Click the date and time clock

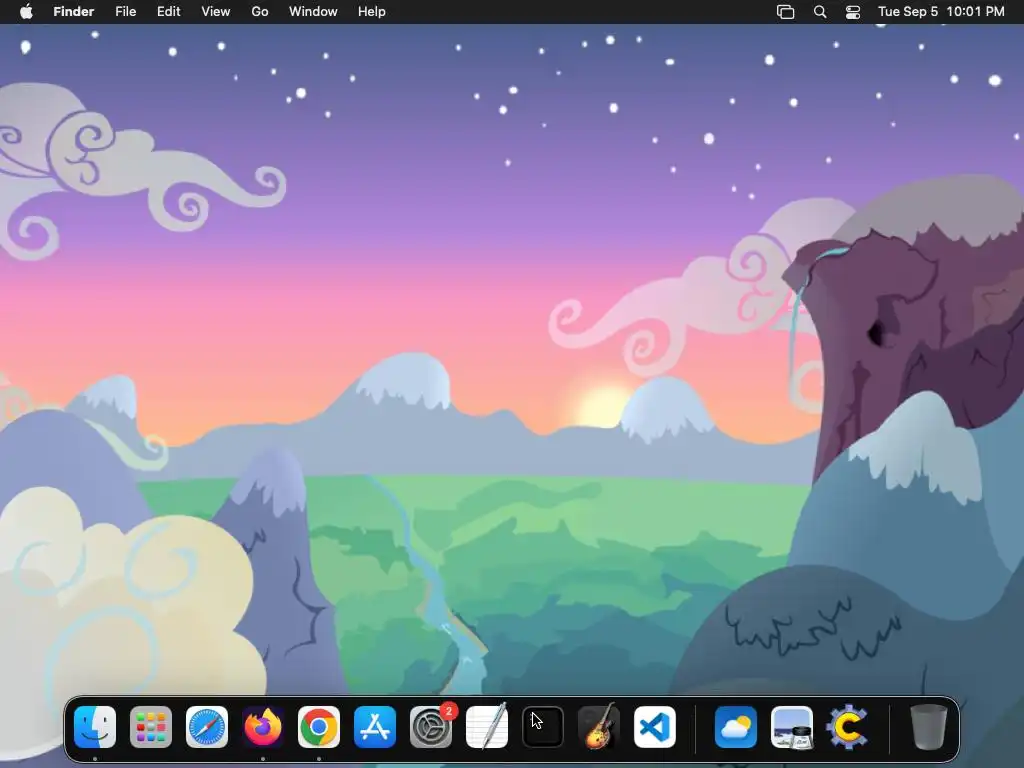click(x=941, y=12)
